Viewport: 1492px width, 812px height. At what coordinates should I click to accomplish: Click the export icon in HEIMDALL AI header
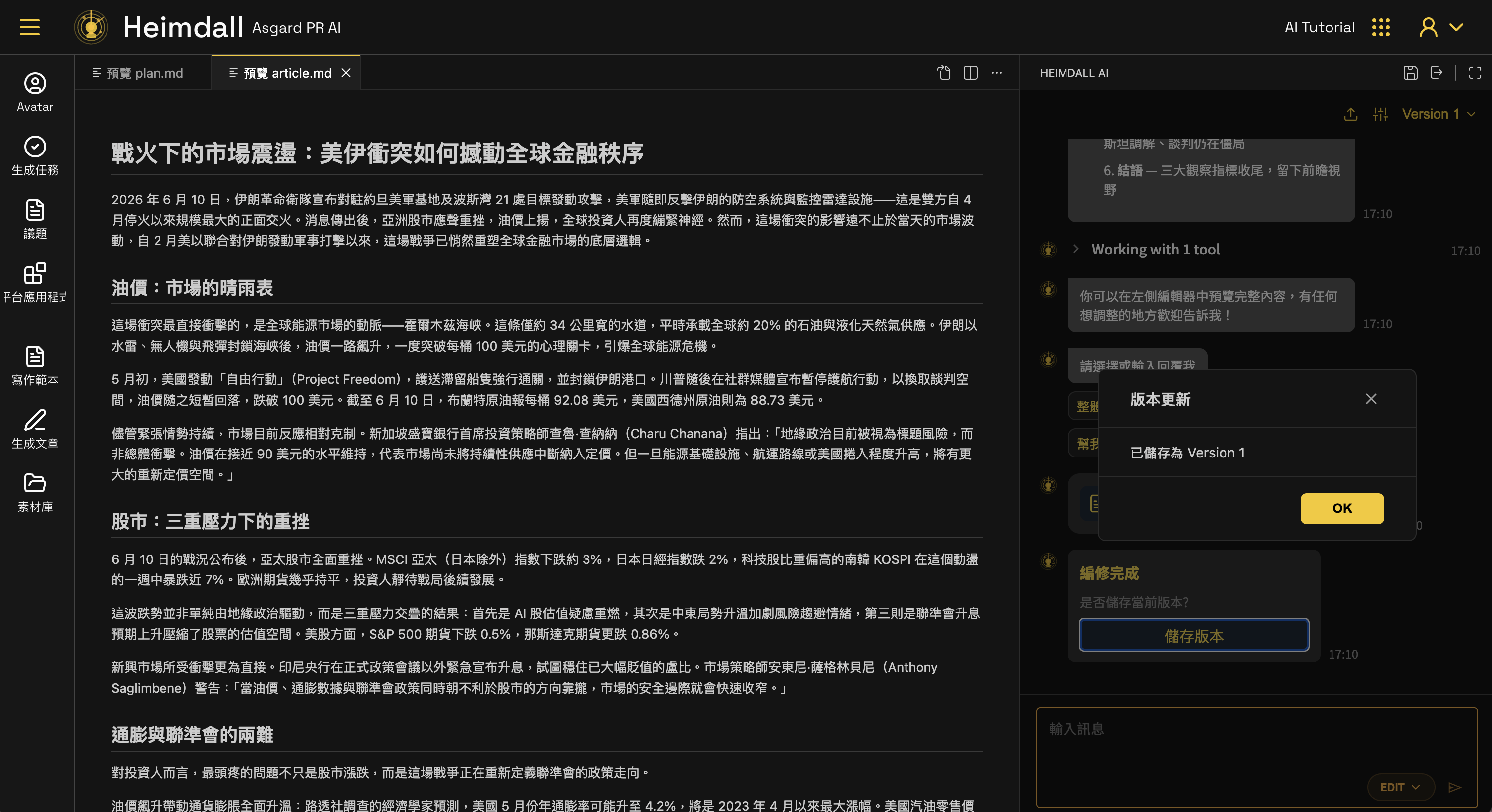pos(1437,73)
